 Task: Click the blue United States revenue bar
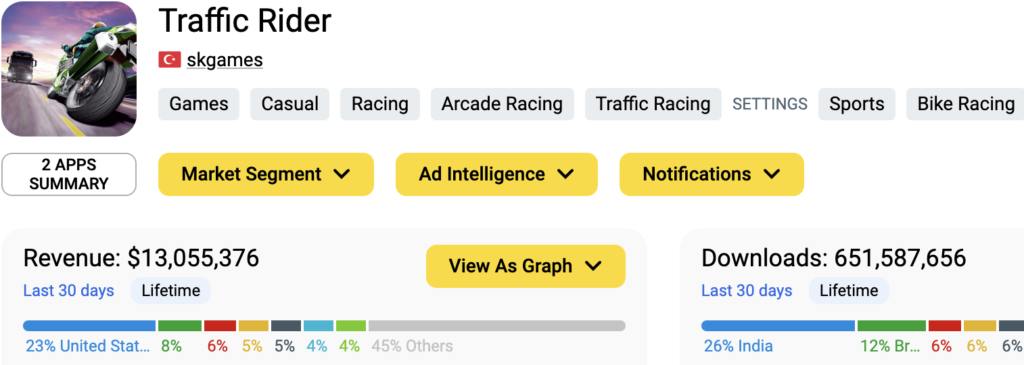89,326
